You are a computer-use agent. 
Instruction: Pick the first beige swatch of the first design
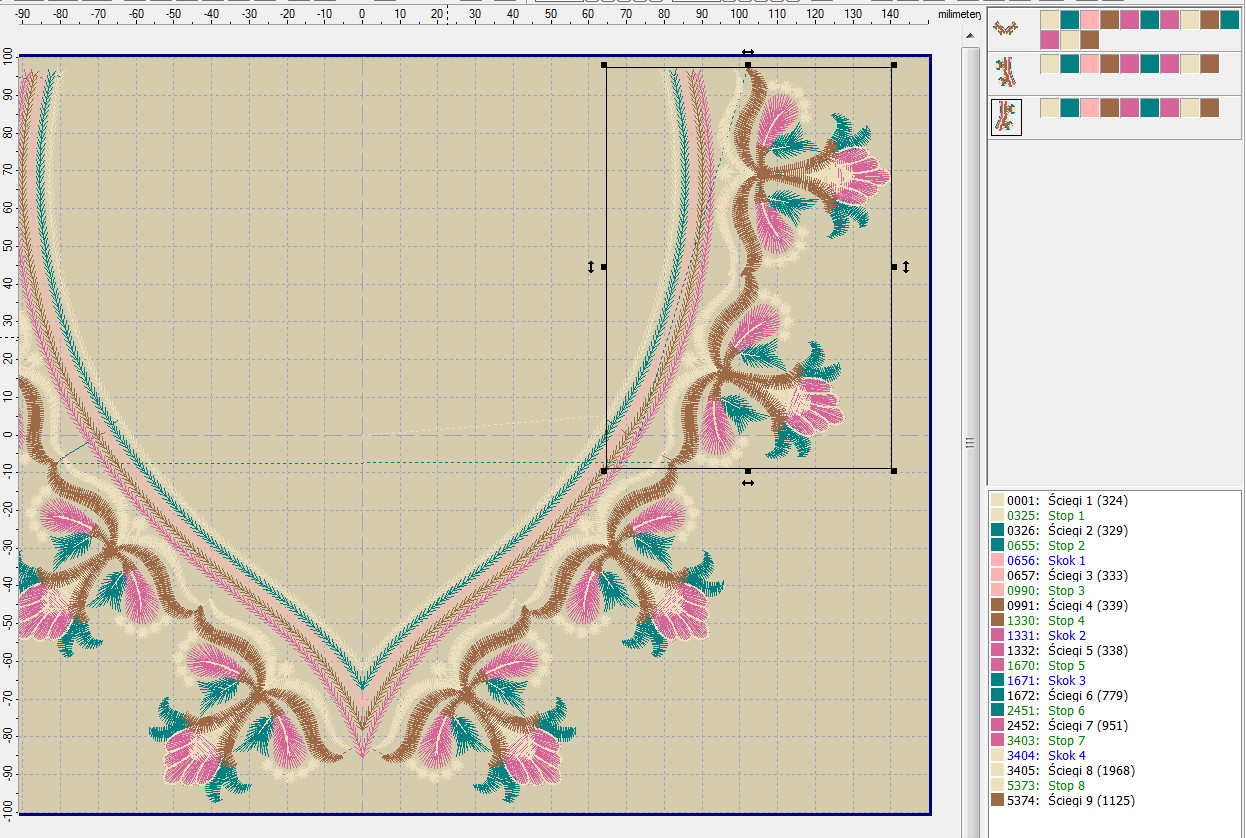[x=1049, y=20]
